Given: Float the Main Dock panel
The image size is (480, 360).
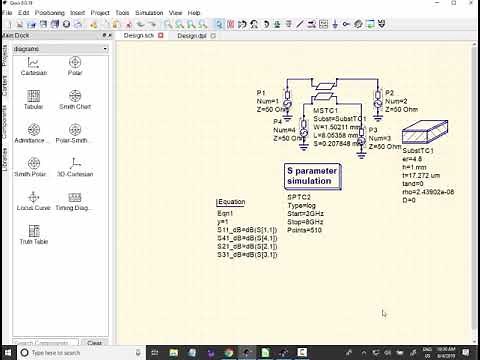Looking at the screenshot, I should pyautogui.click(x=104, y=35).
